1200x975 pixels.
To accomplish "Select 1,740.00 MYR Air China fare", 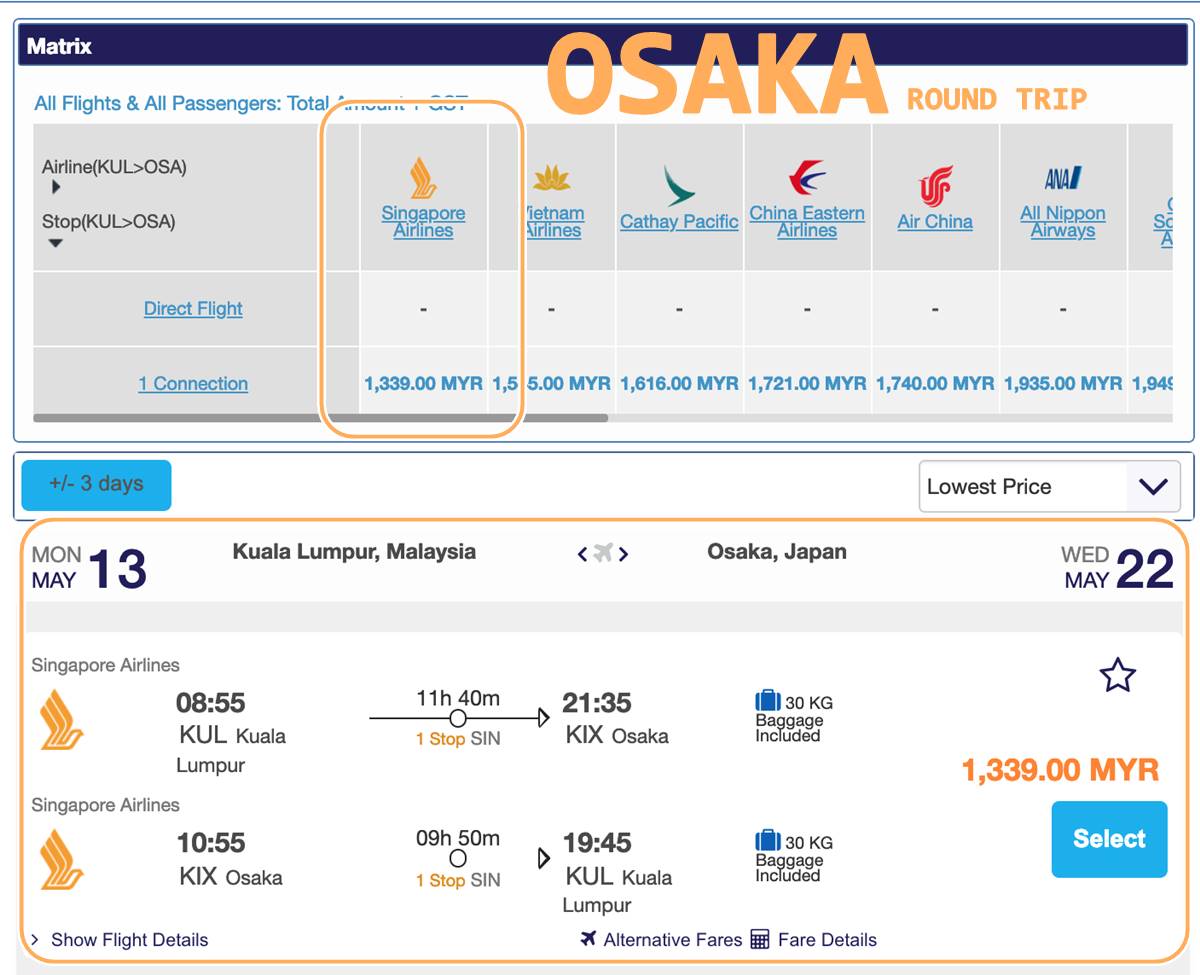I will pos(935,384).
